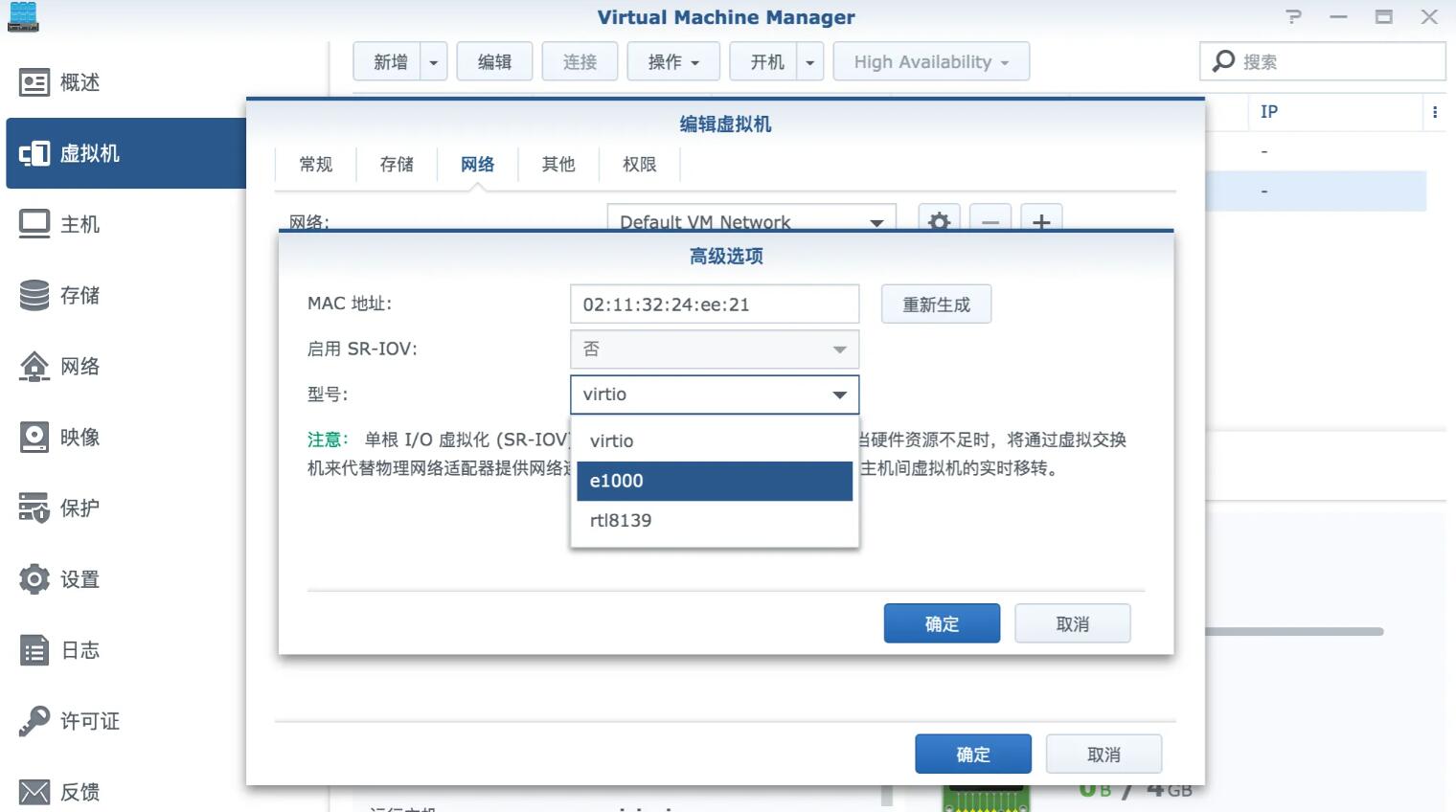This screenshot has height=812, width=1456.
Task: Click the 许可证 license key icon
Action: coord(34,721)
